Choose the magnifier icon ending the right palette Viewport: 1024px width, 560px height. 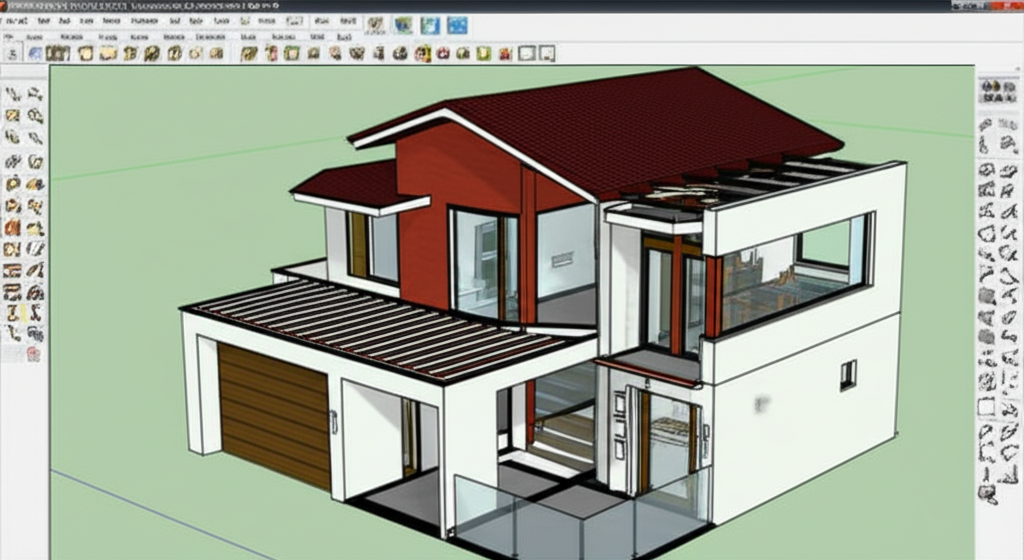[987, 493]
